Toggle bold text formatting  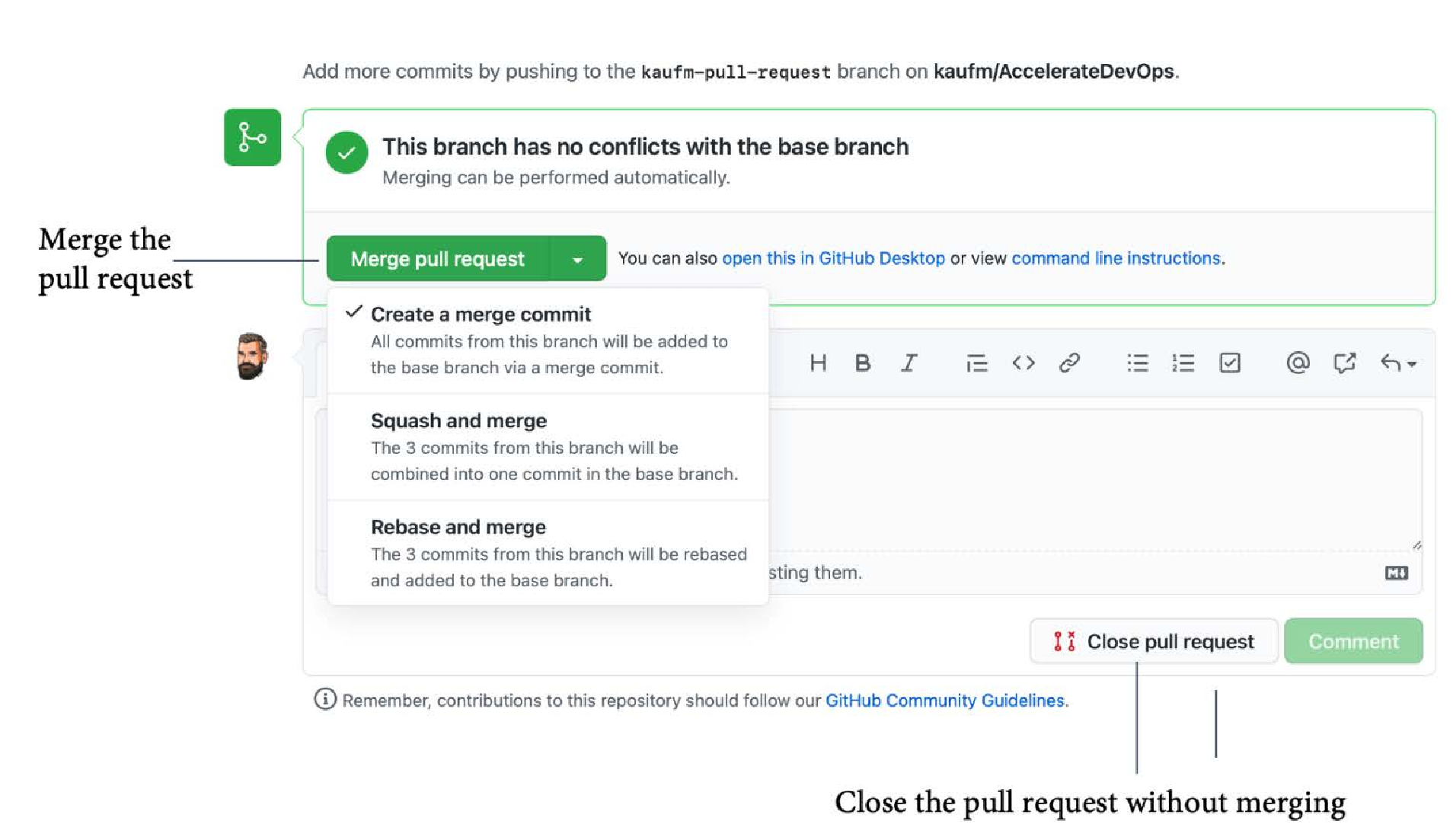tap(862, 363)
